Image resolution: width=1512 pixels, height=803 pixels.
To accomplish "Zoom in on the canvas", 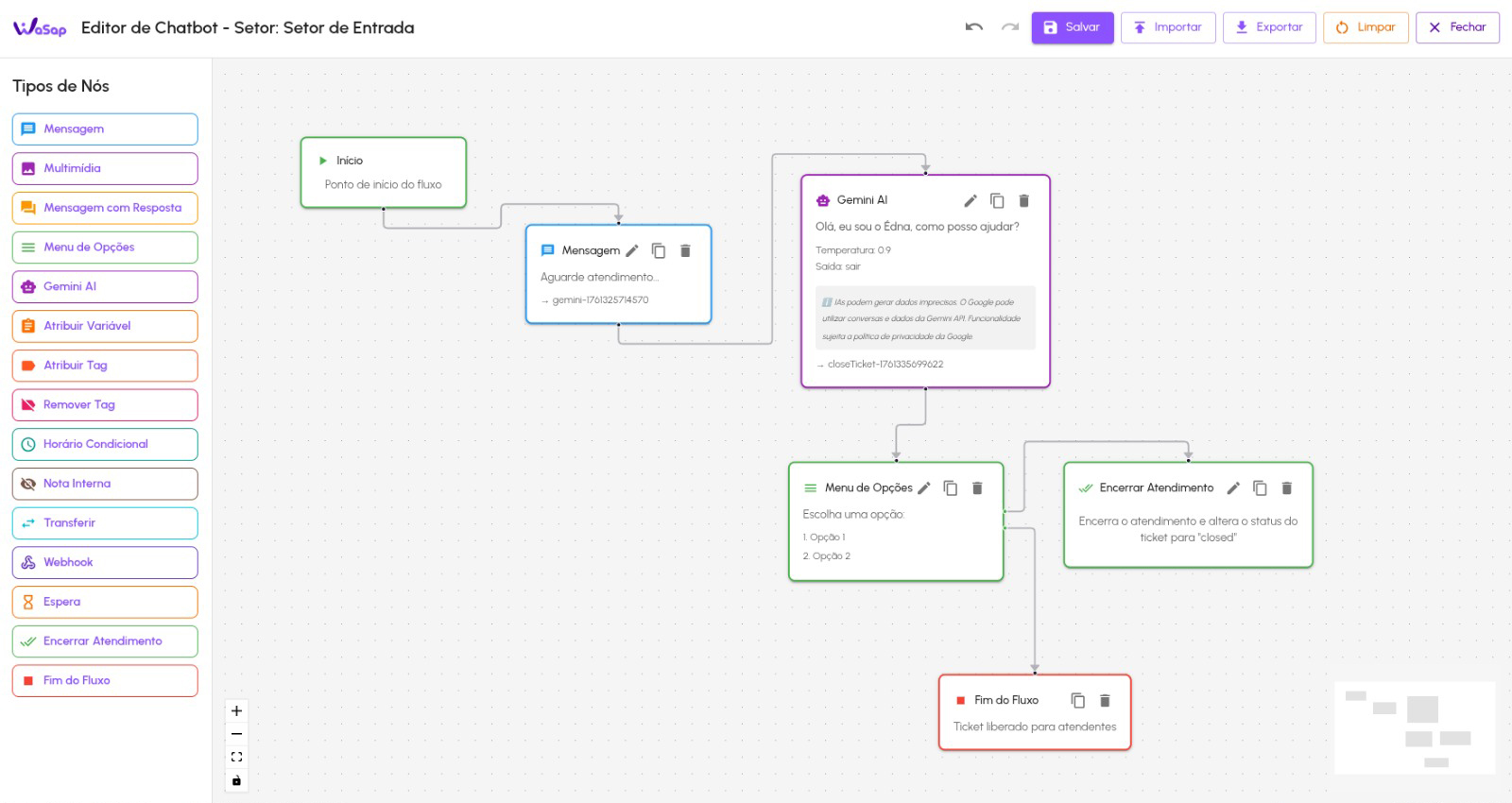I will coord(236,711).
